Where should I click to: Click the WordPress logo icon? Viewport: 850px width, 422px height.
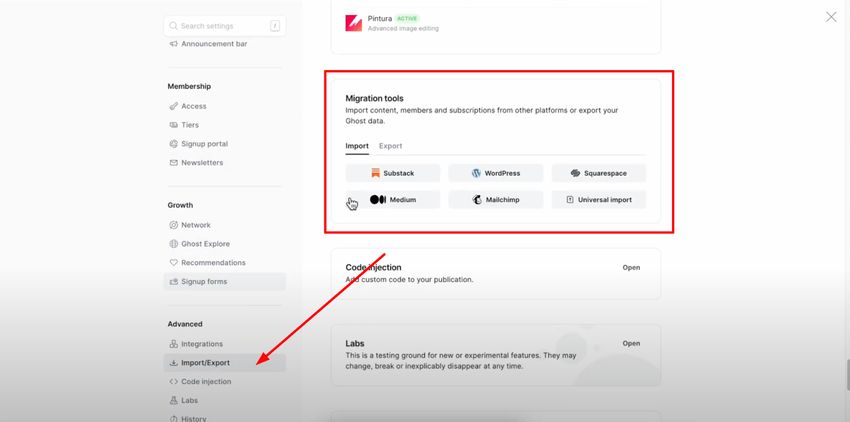coord(476,173)
